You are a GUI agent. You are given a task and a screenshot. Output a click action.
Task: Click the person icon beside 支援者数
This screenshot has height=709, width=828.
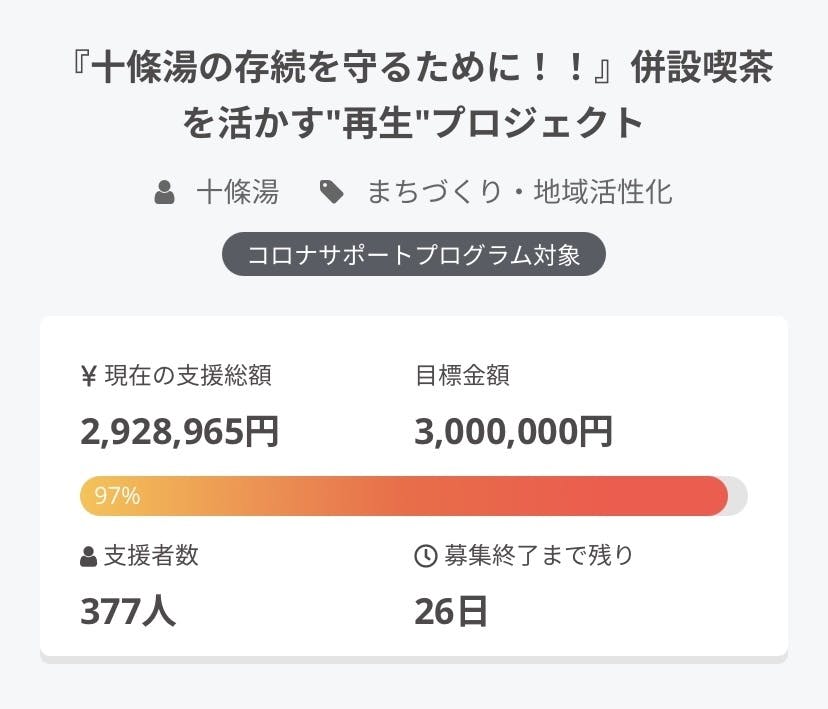[x=88, y=557]
